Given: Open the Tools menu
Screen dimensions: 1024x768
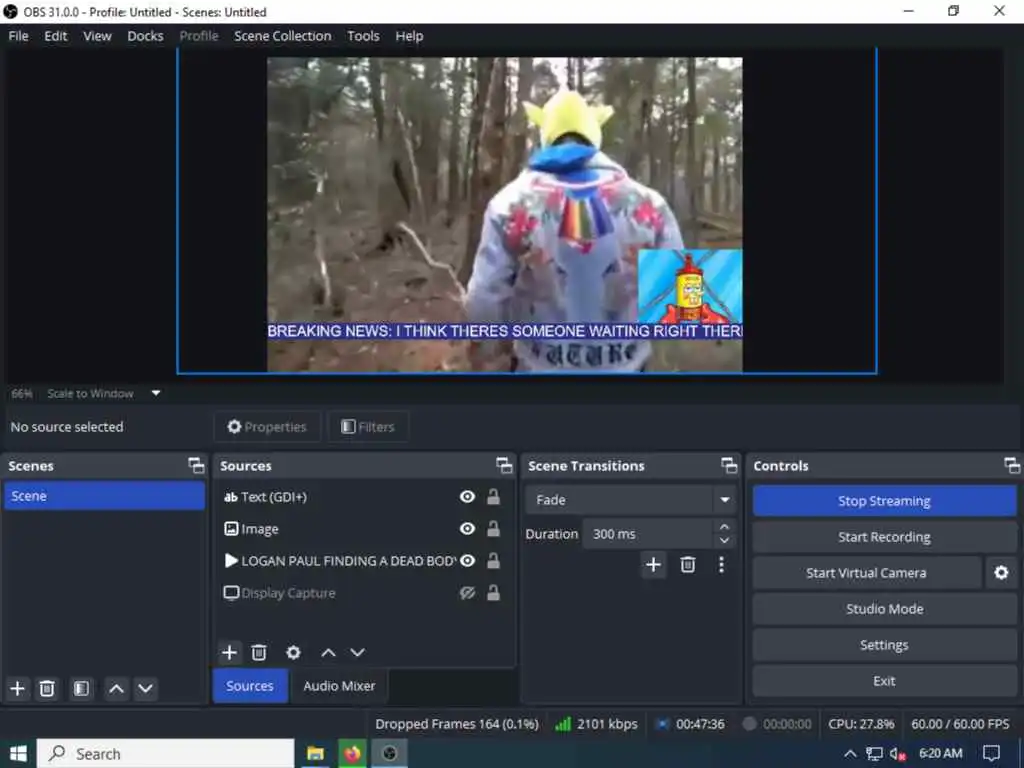Looking at the screenshot, I should click(x=363, y=36).
